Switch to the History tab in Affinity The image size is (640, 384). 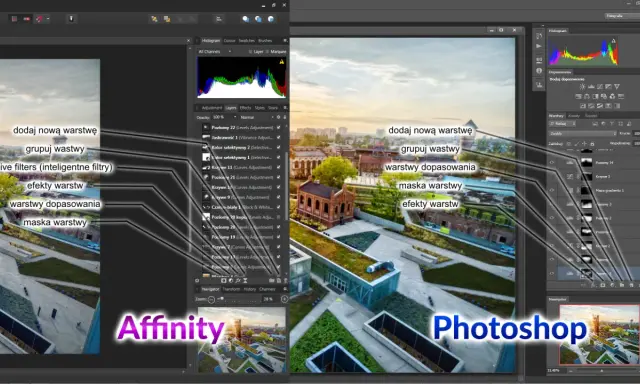point(250,289)
